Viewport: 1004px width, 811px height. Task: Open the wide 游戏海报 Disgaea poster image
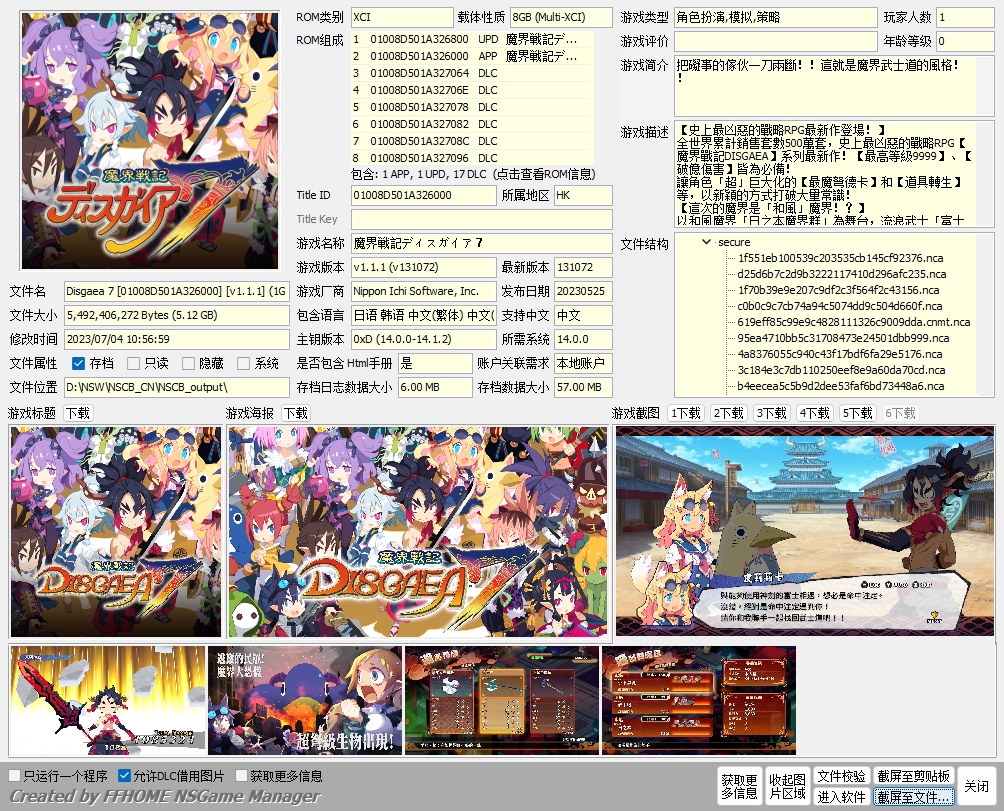point(417,532)
